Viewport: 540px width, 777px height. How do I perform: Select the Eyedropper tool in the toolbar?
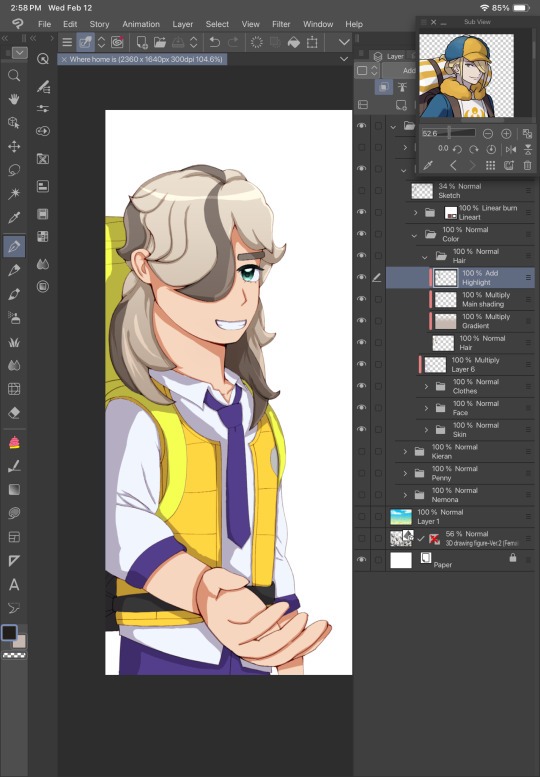pos(14,217)
